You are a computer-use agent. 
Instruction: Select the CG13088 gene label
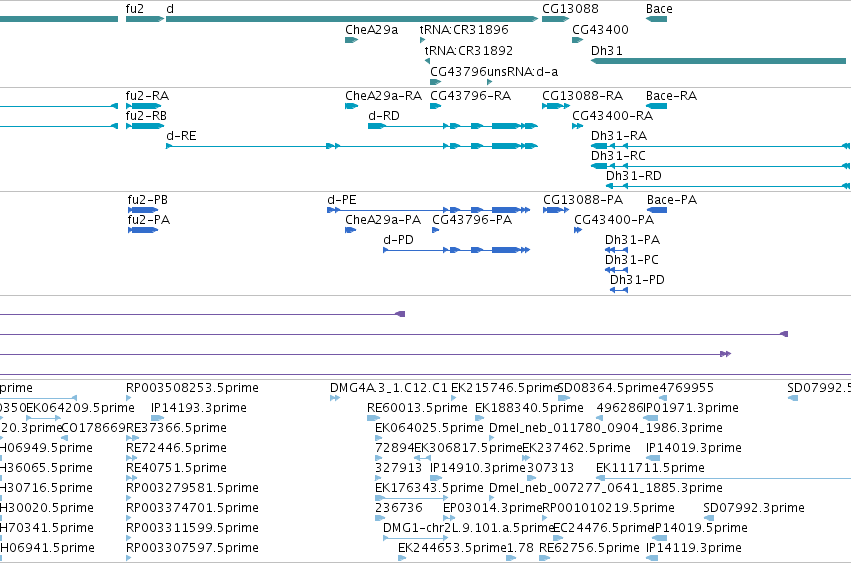point(570,9)
